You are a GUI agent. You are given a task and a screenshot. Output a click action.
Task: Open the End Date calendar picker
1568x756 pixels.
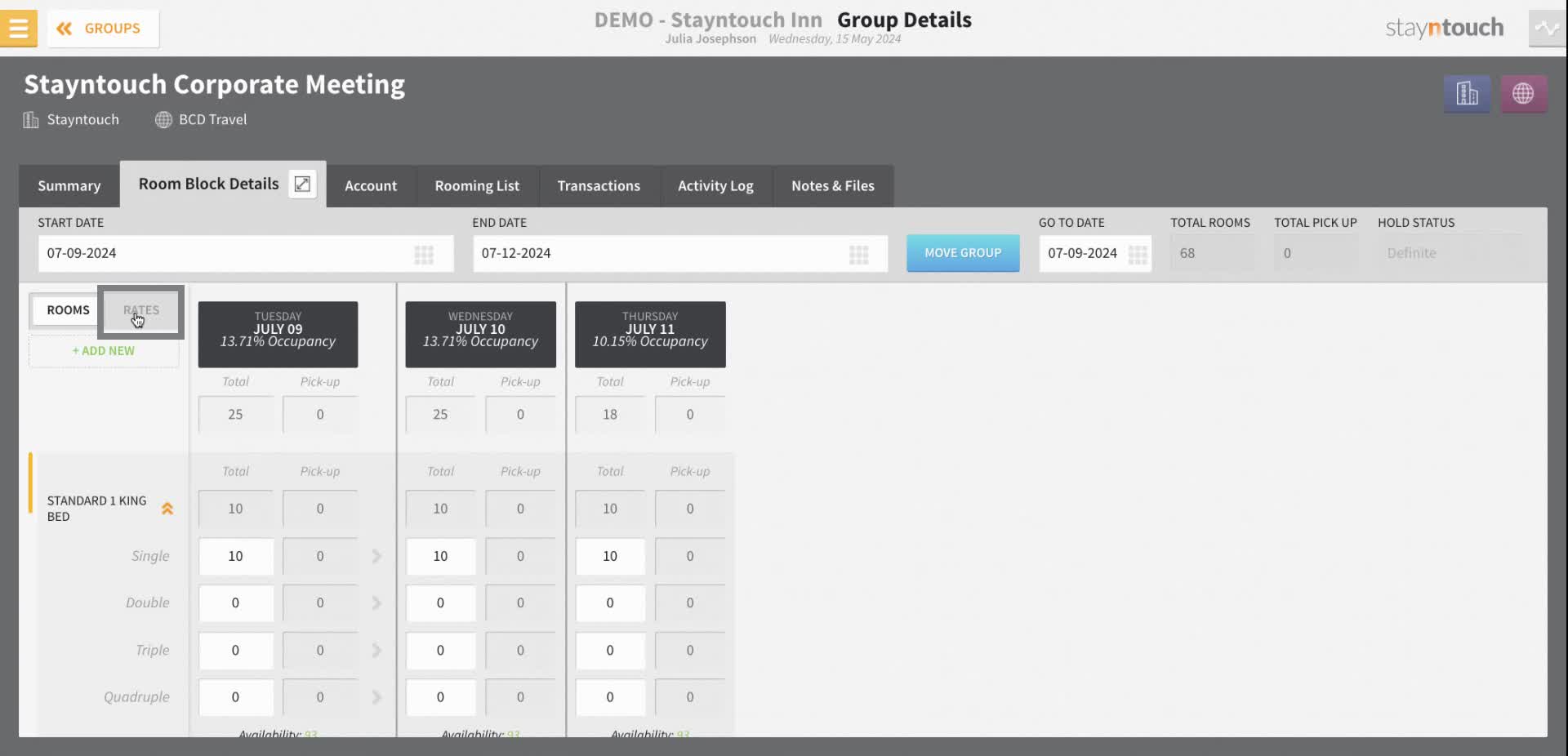(858, 255)
